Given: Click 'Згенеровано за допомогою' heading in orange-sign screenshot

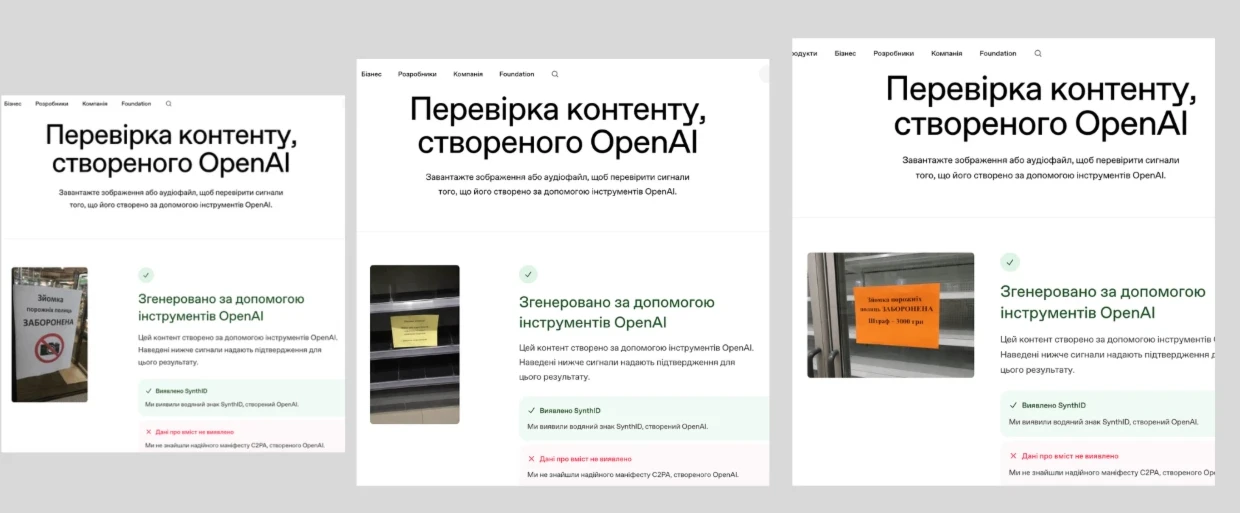Looking at the screenshot, I should coord(1103,292).
